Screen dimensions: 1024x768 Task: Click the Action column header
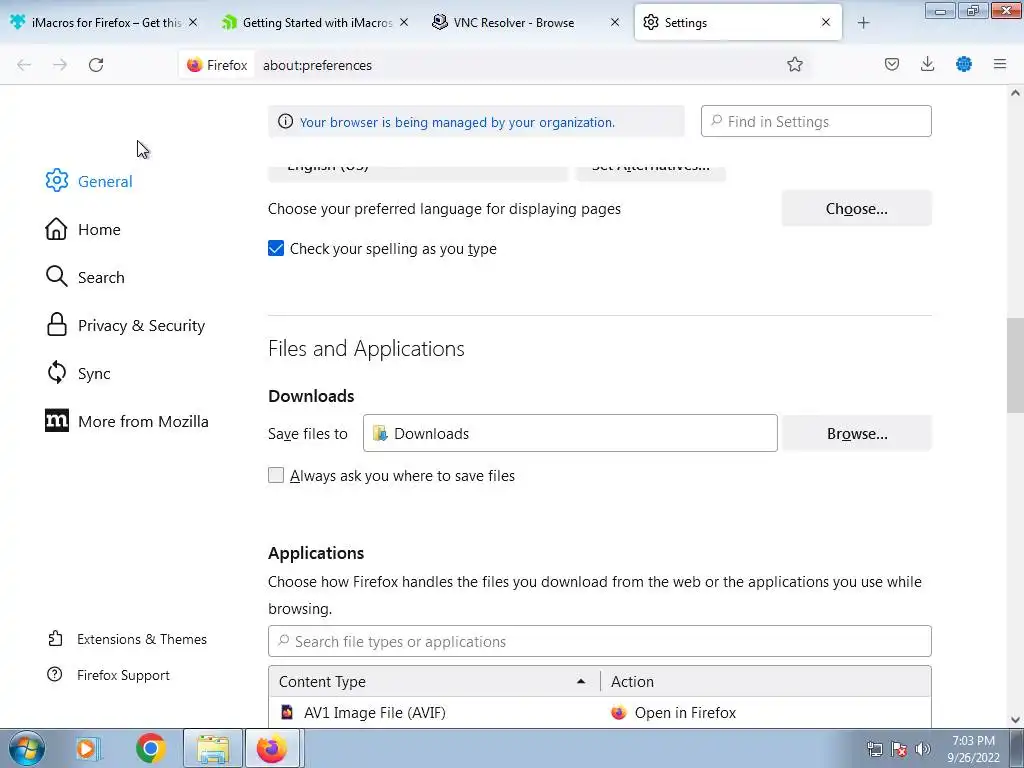click(x=765, y=681)
